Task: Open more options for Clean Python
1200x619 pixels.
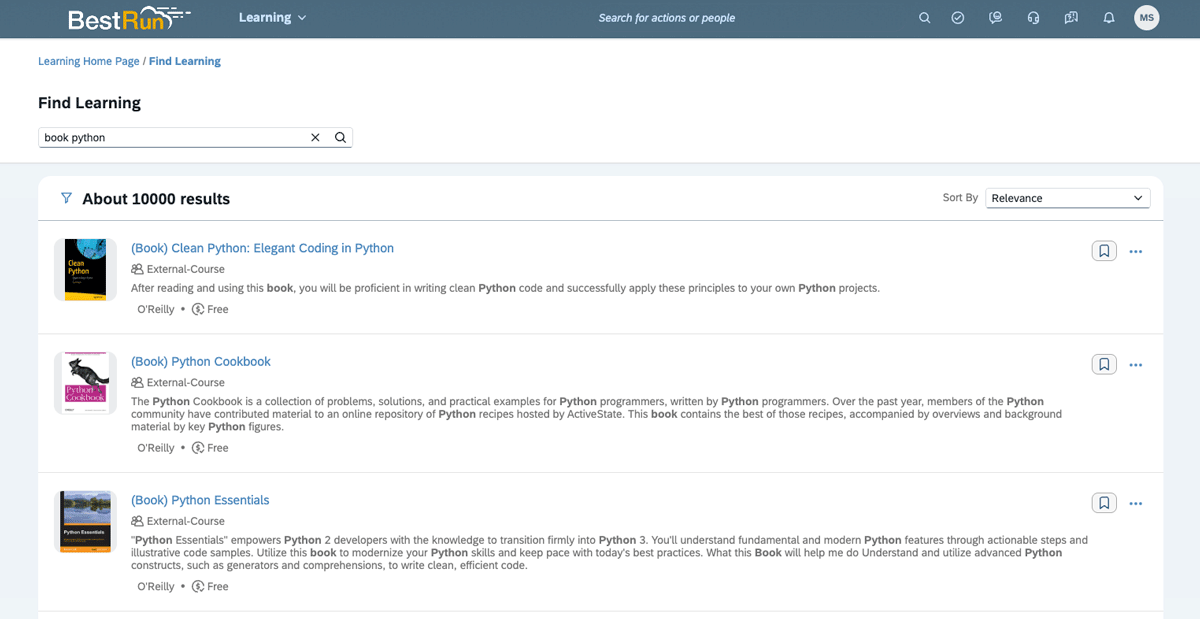Action: (x=1135, y=252)
